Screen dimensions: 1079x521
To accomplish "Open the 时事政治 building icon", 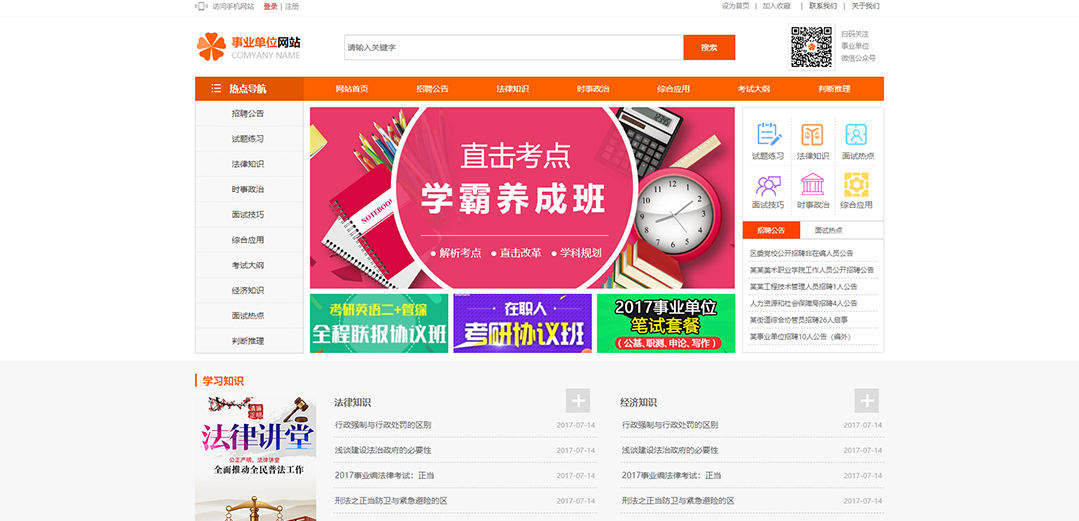I will coord(812,185).
